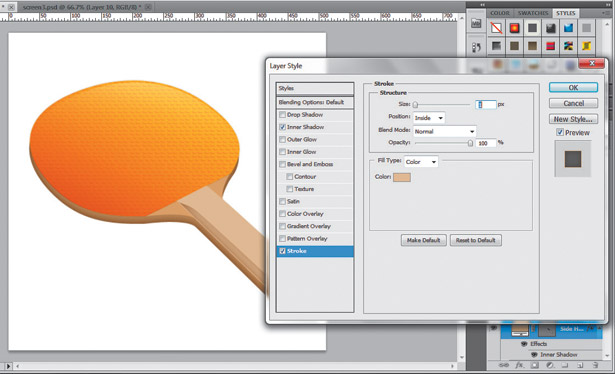
Task: Enable the Drop Shadow checkbox
Action: pos(282,115)
